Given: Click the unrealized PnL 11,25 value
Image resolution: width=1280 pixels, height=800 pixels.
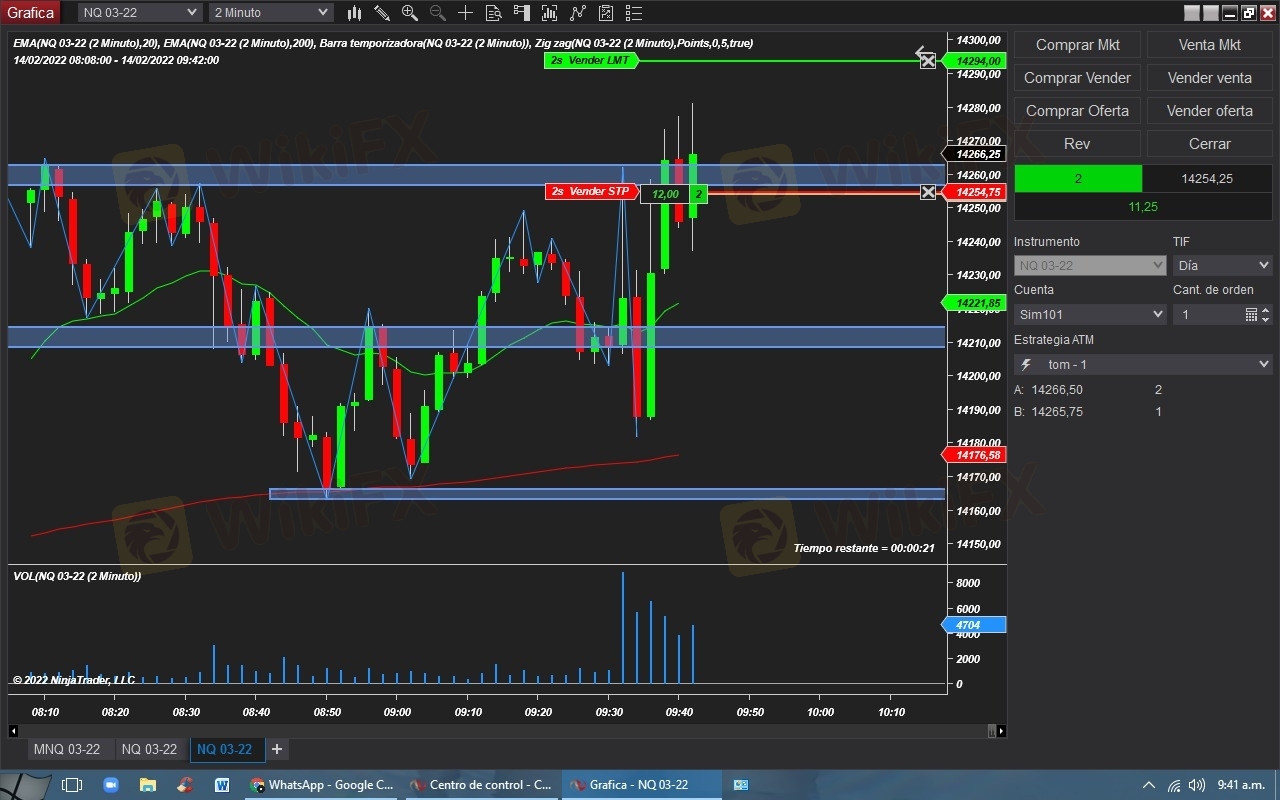Looking at the screenshot, I should pos(1143,206).
